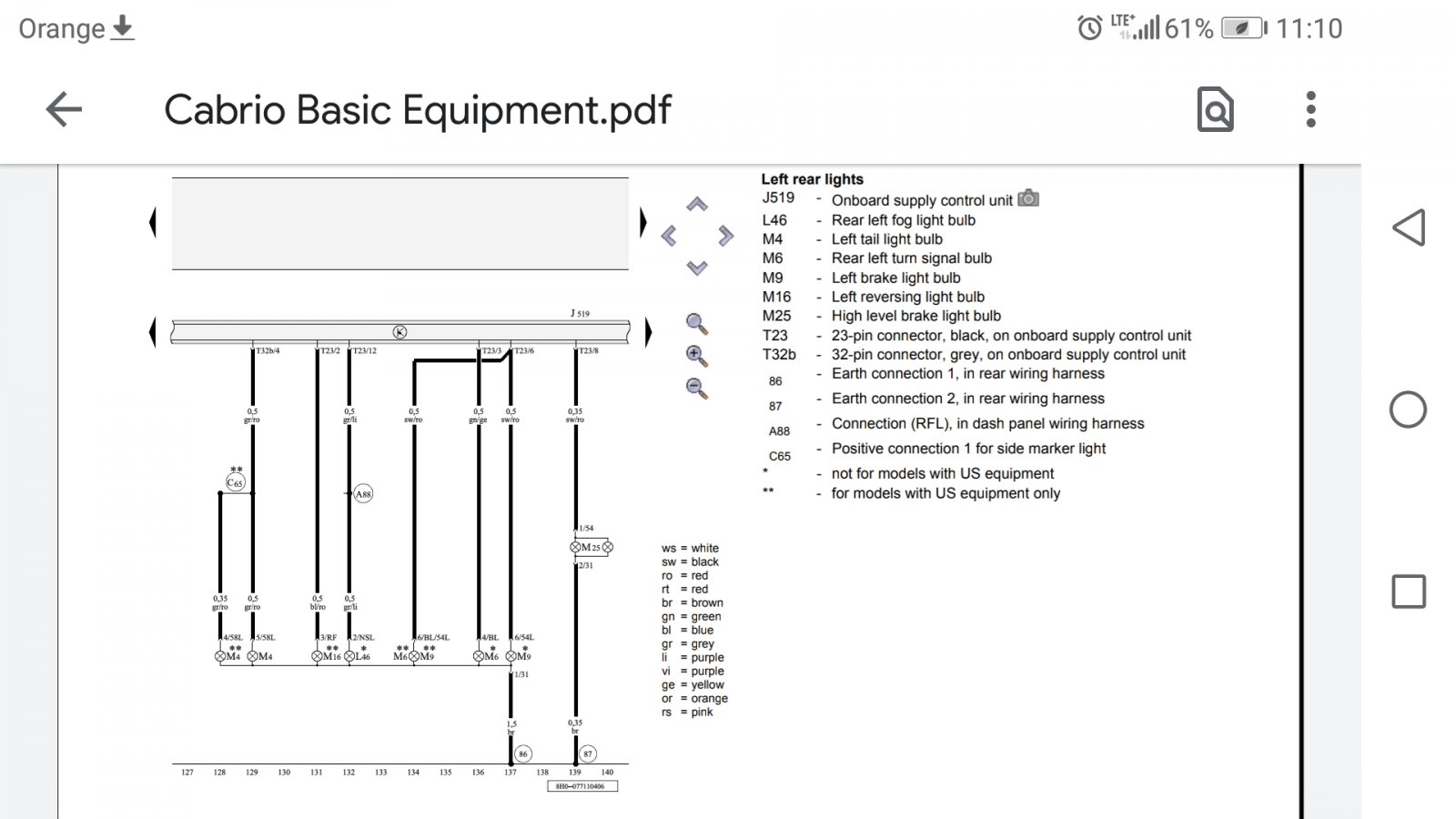Tap the Android back triangle button
Screen dimensions: 1456x819
[x=1408, y=227]
